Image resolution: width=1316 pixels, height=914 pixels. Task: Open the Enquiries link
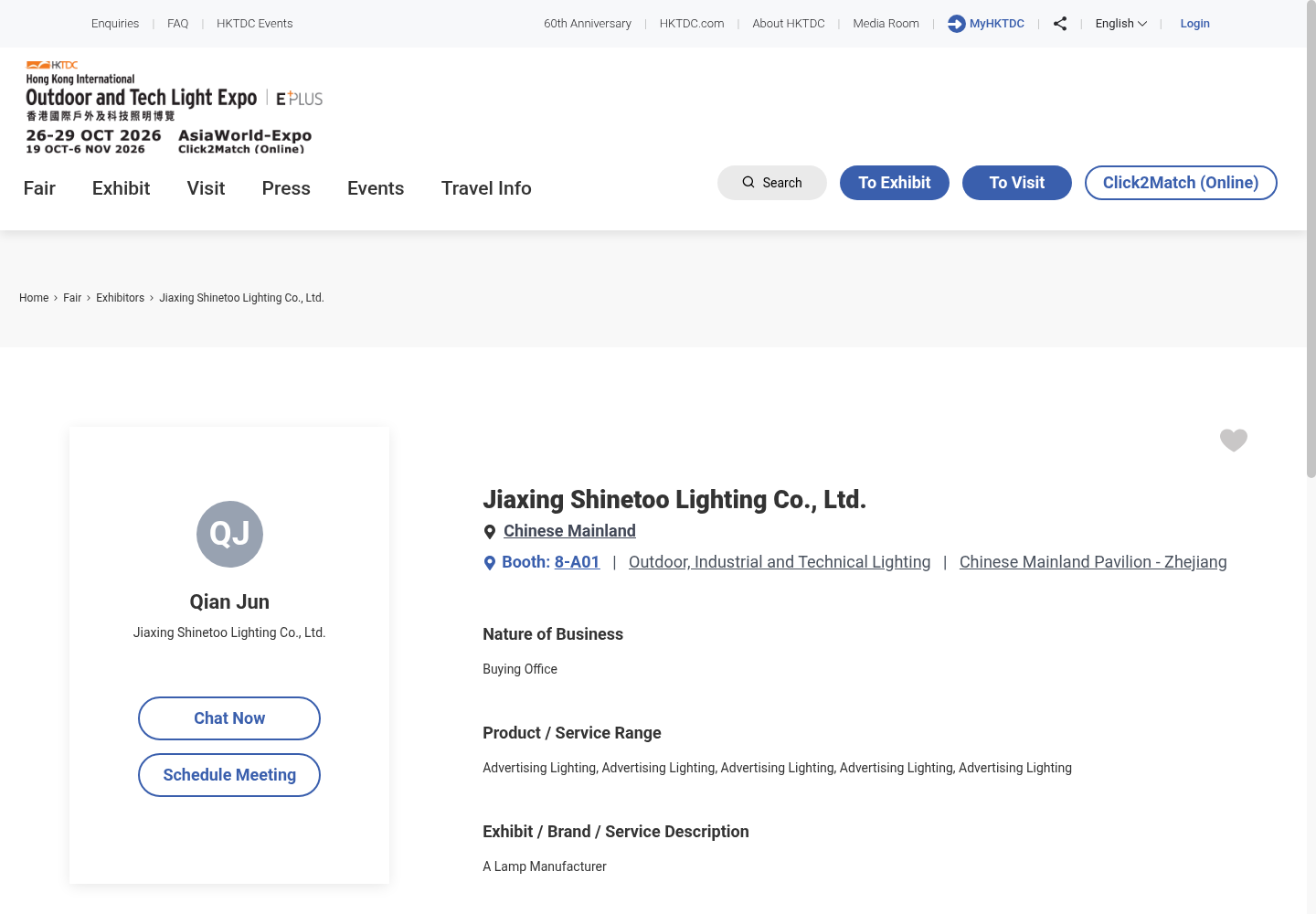[x=115, y=24]
